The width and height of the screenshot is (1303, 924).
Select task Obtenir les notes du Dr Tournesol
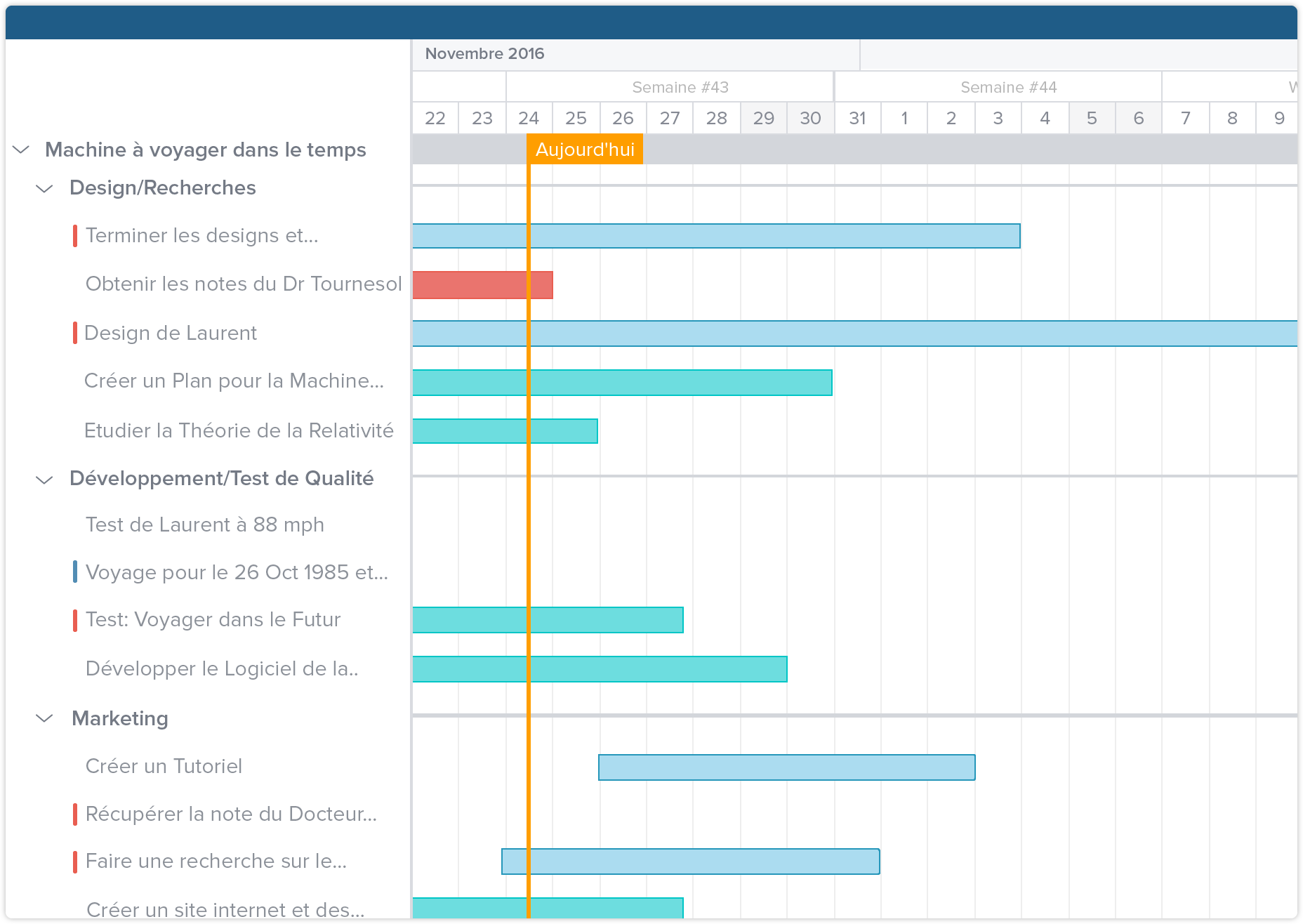pos(244,284)
